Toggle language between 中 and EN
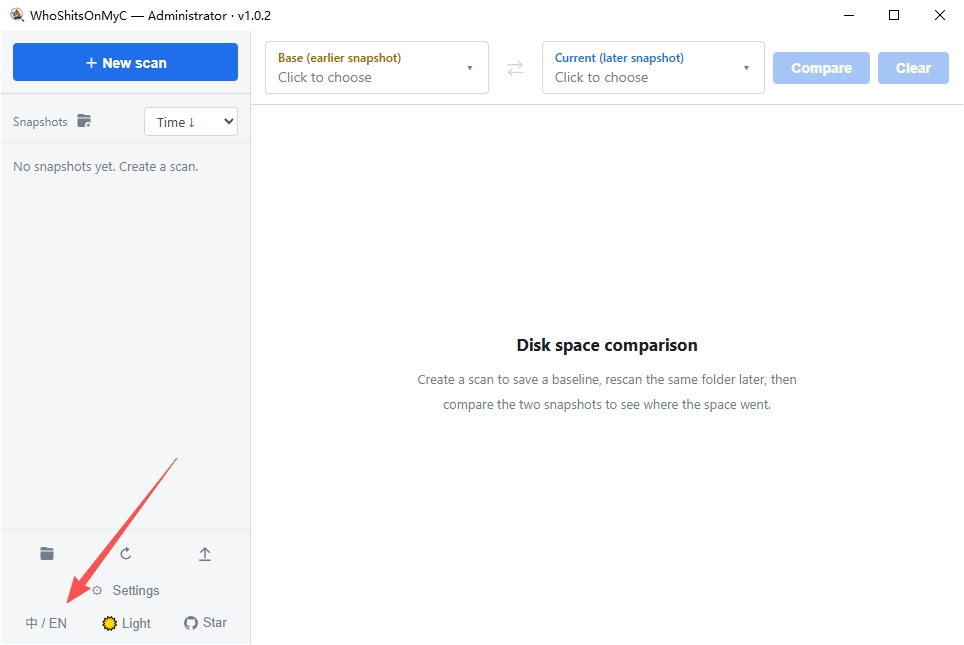 pos(46,623)
